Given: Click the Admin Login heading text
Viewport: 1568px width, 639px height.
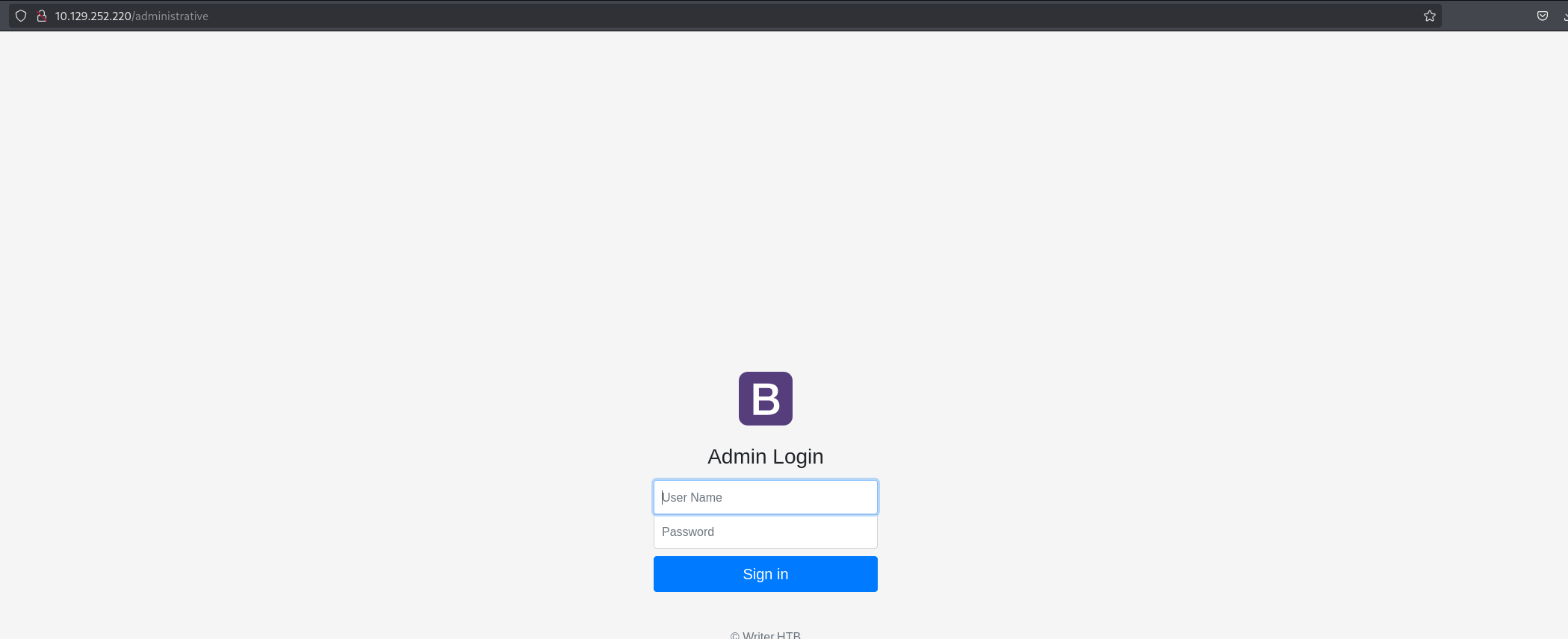Looking at the screenshot, I should coord(765,456).
